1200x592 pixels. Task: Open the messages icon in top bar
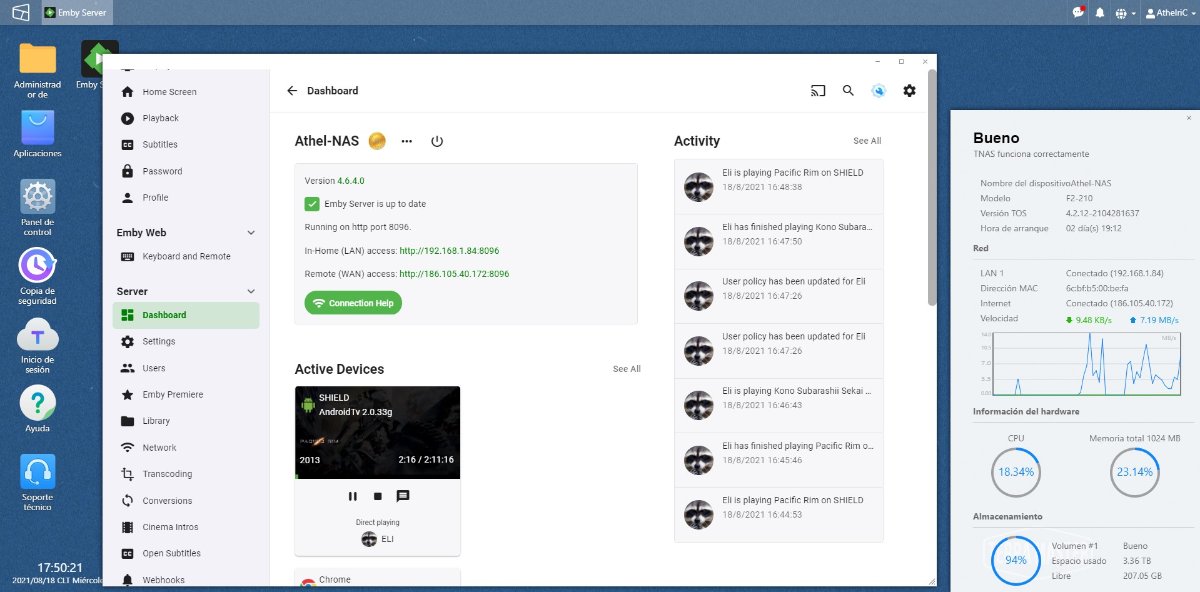(1078, 12)
